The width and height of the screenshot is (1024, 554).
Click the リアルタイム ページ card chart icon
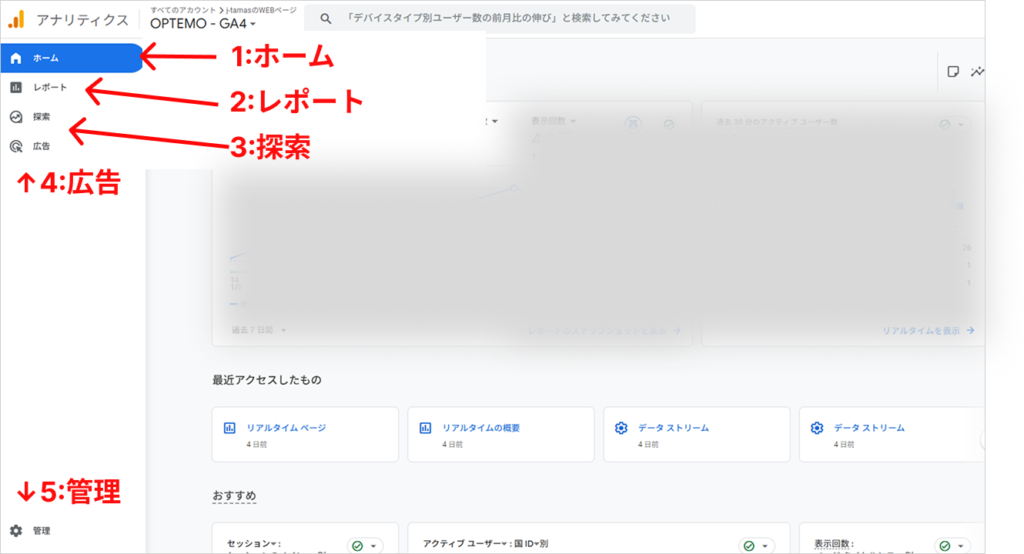pyautogui.click(x=229, y=428)
